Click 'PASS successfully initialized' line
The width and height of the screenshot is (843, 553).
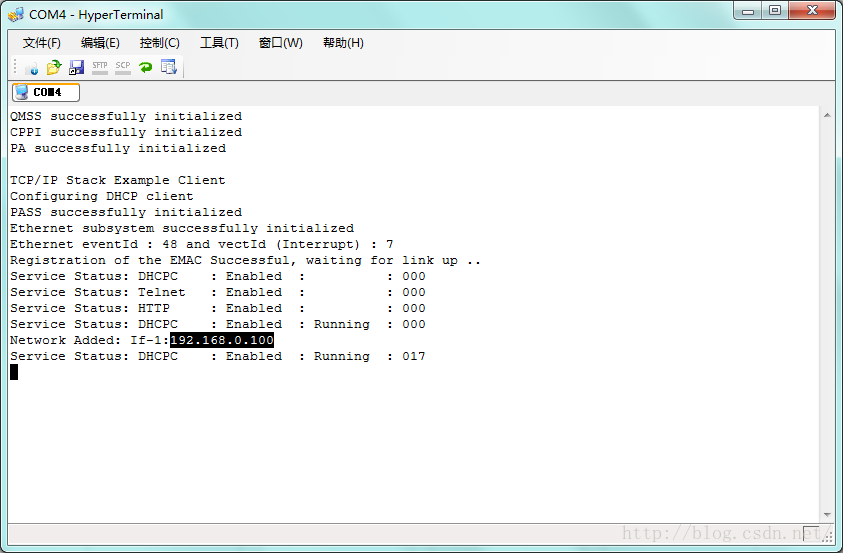[x=126, y=212]
